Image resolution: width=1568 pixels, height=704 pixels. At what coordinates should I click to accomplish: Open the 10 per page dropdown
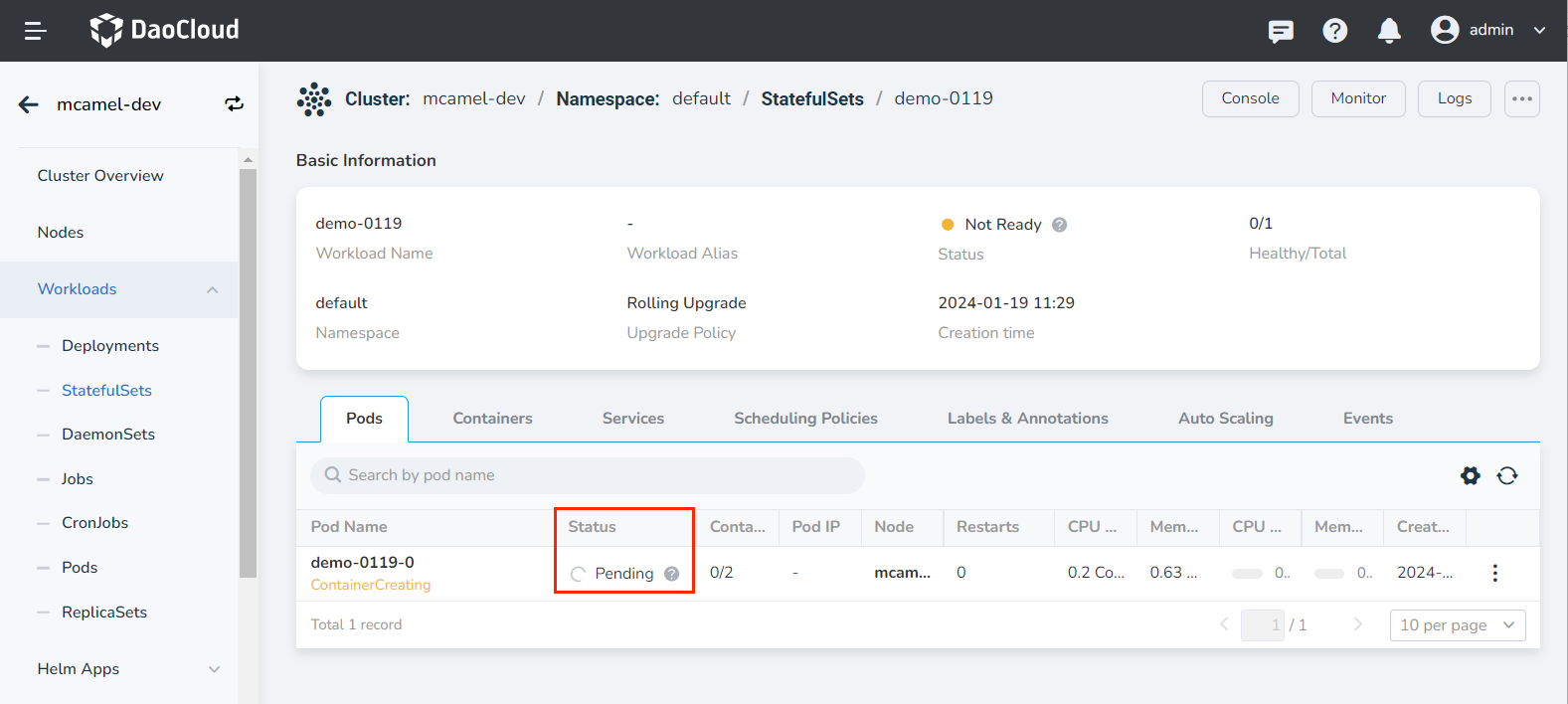click(x=1457, y=624)
